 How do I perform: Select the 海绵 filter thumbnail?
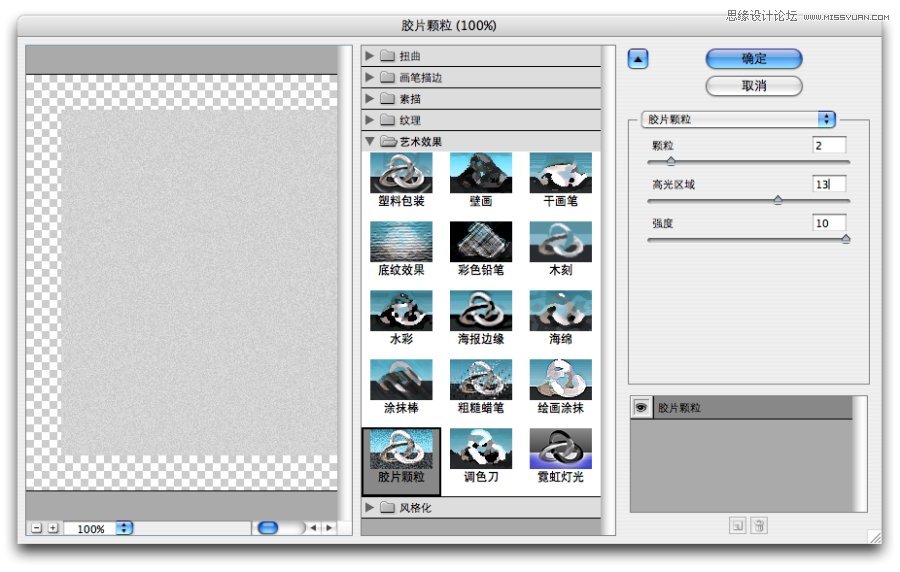[561, 310]
